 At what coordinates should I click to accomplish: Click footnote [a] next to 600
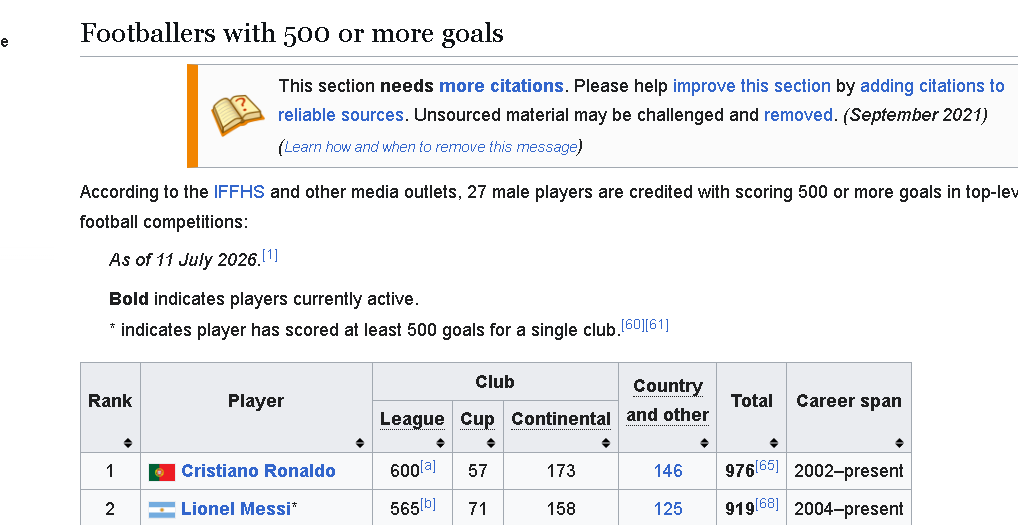pyautogui.click(x=428, y=465)
